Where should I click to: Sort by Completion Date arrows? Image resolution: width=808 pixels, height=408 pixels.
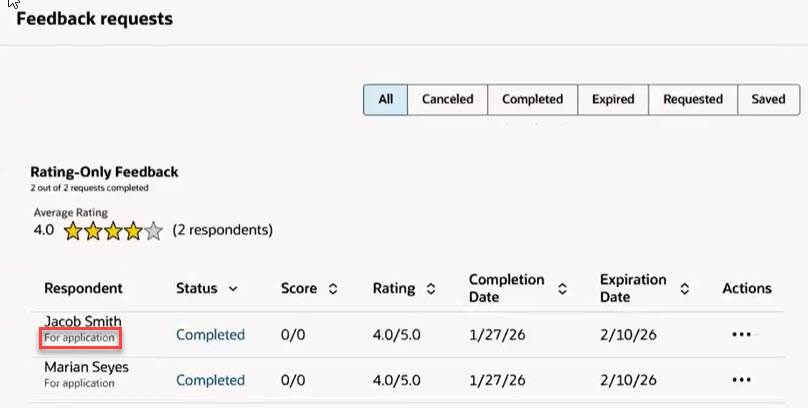pyautogui.click(x=562, y=288)
